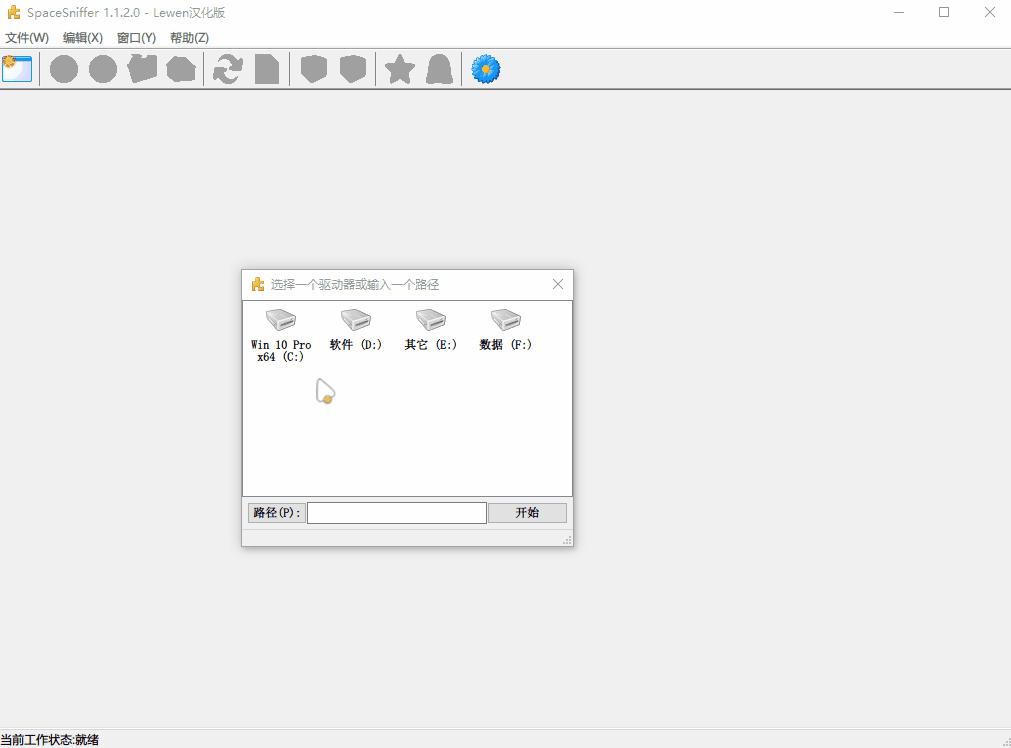
Task: Click the star-shaped toolbar icon
Action: pyautogui.click(x=400, y=69)
